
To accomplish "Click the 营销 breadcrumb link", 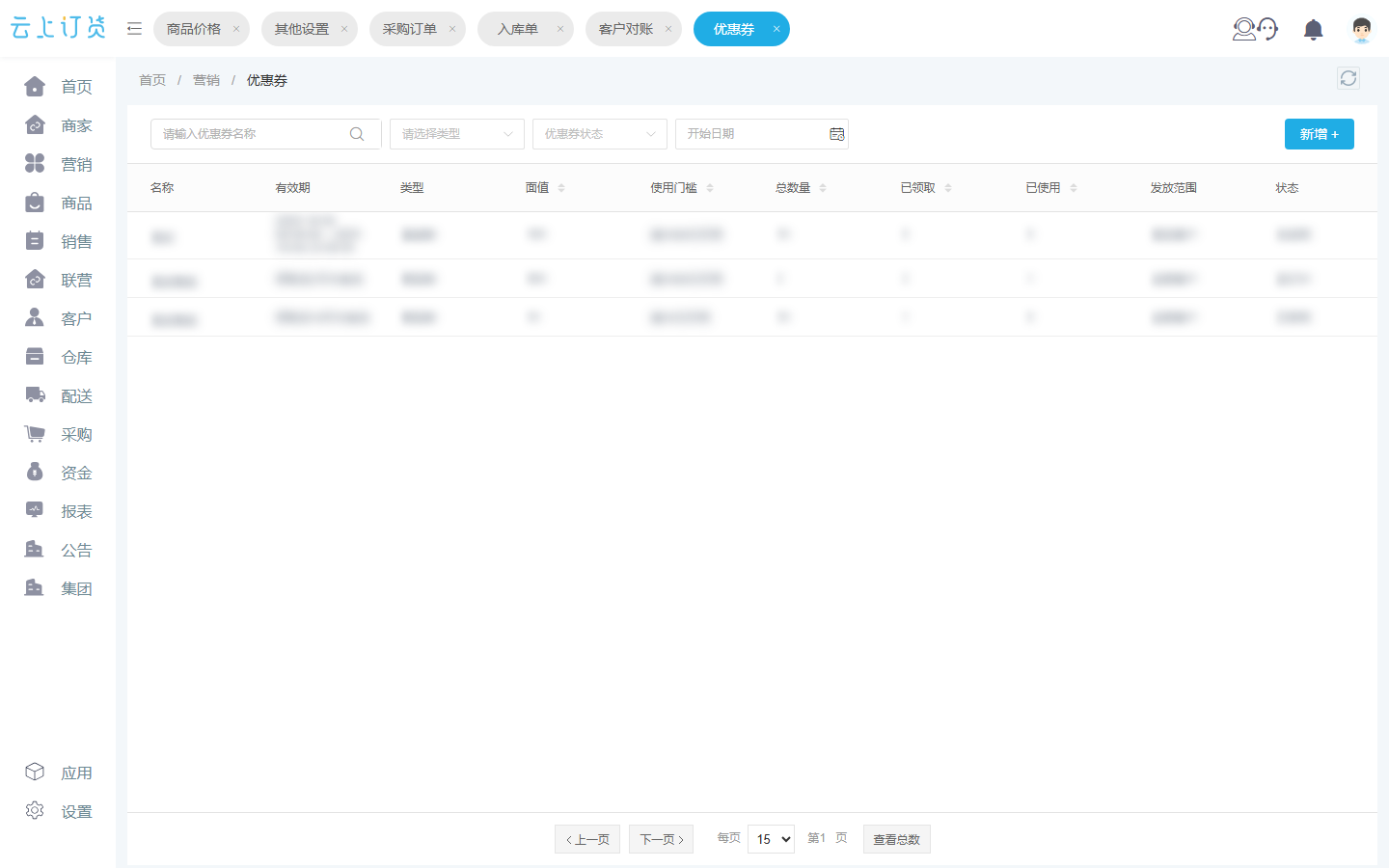I will [x=206, y=80].
